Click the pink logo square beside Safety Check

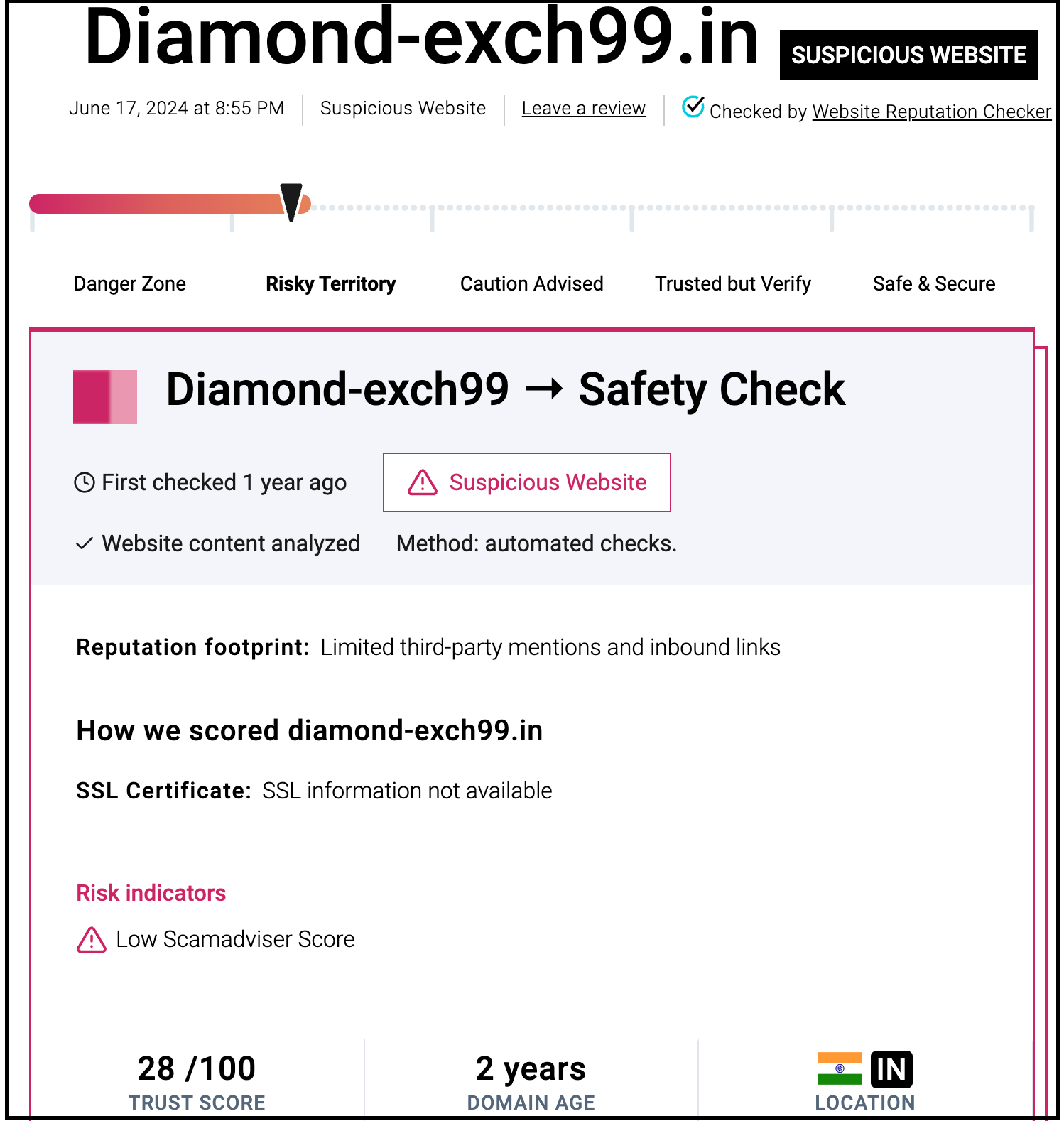pos(104,399)
